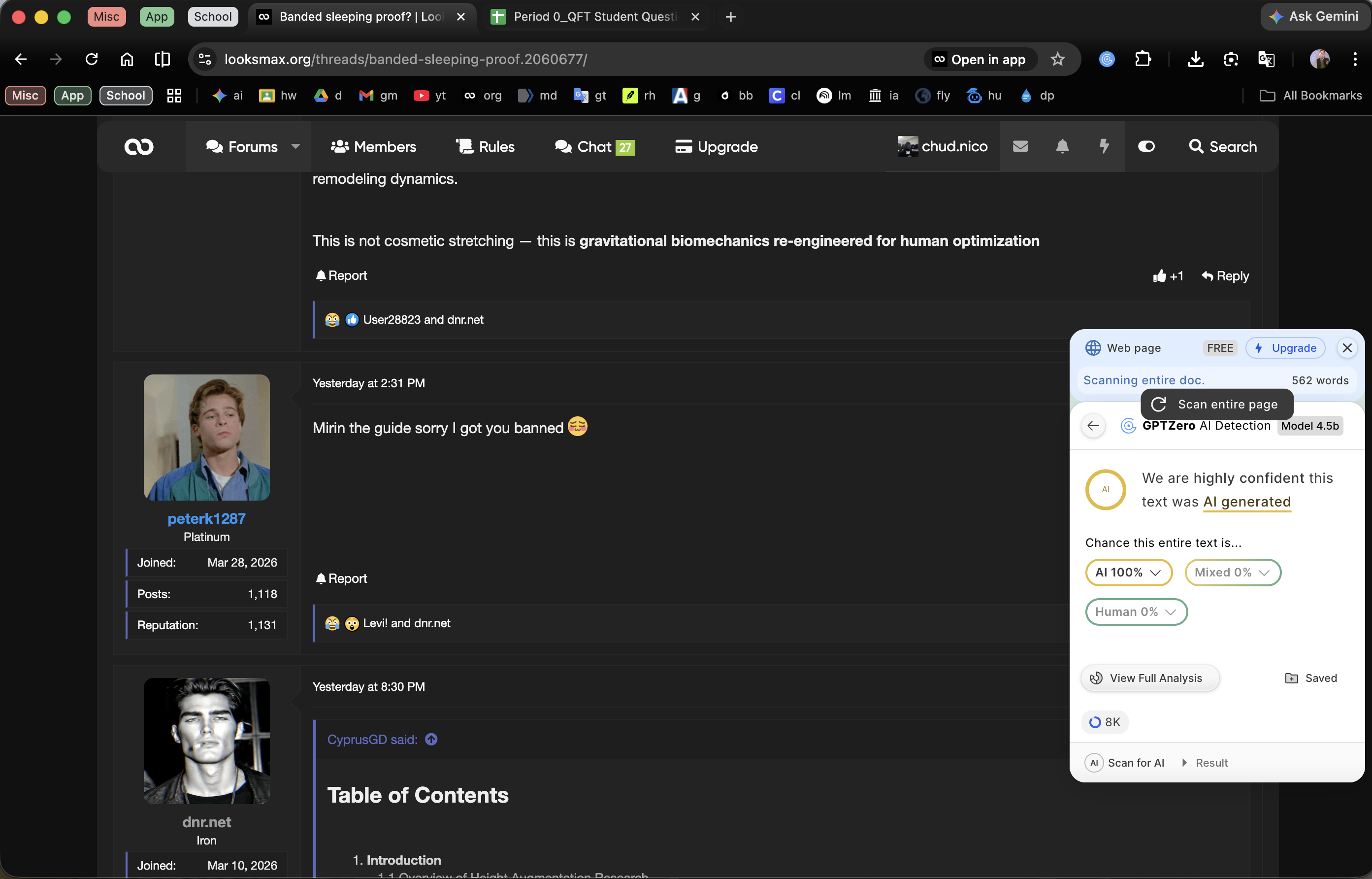This screenshot has width=1372, height=879.
Task: Click the screenshot capture toolbar icon
Action: pos(1231,59)
